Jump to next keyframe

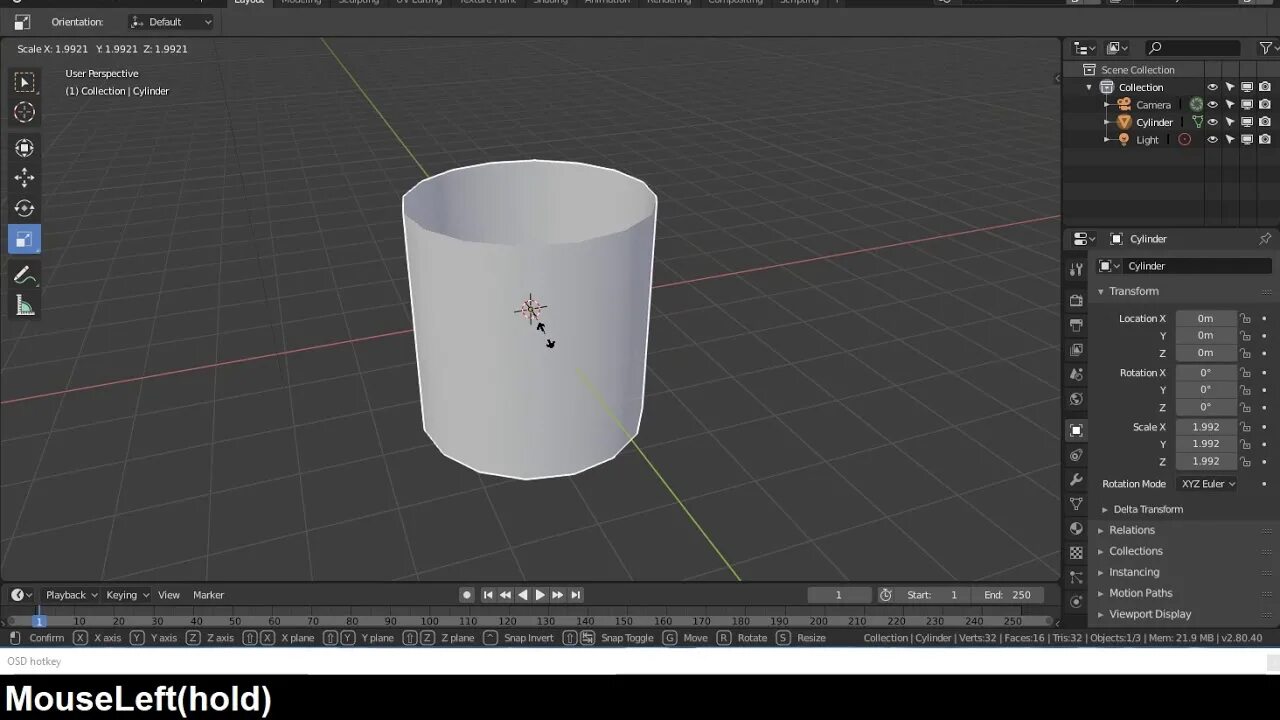[x=557, y=595]
